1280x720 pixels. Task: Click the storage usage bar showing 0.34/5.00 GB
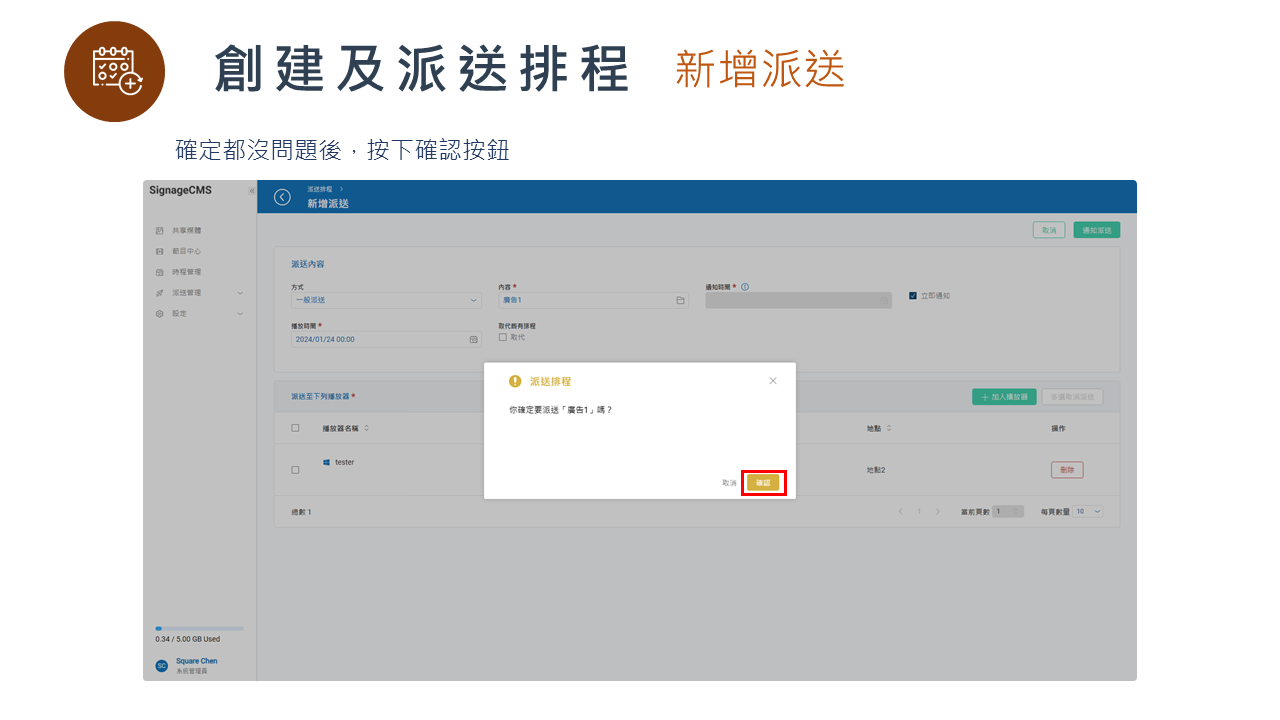tap(197, 627)
